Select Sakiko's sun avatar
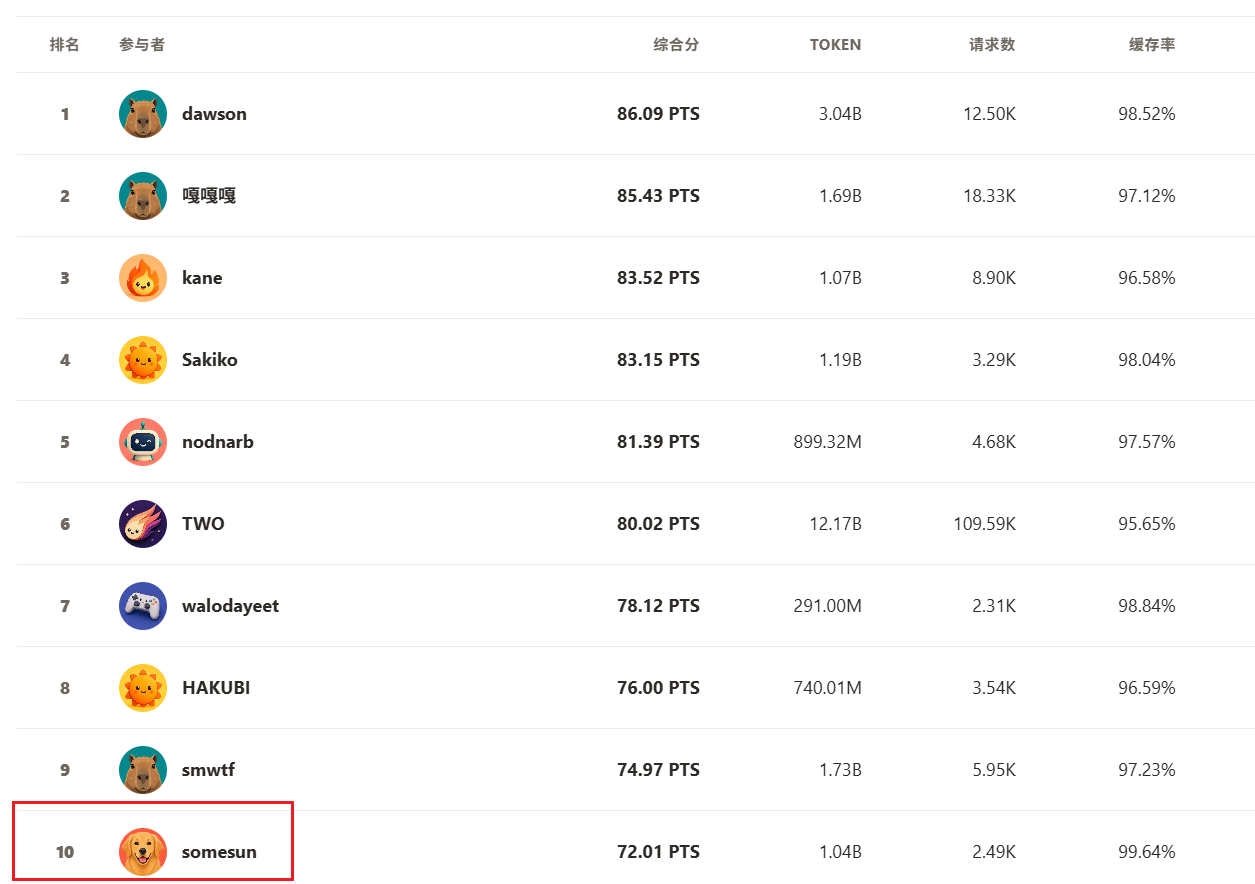 click(x=143, y=360)
